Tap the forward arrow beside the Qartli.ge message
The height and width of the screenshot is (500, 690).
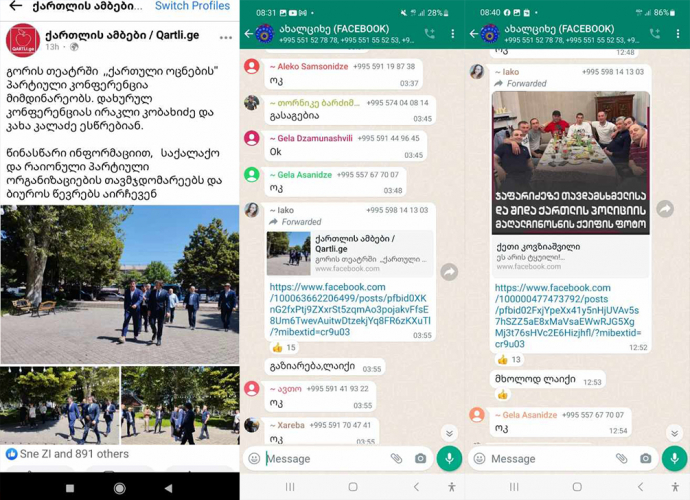click(x=449, y=272)
